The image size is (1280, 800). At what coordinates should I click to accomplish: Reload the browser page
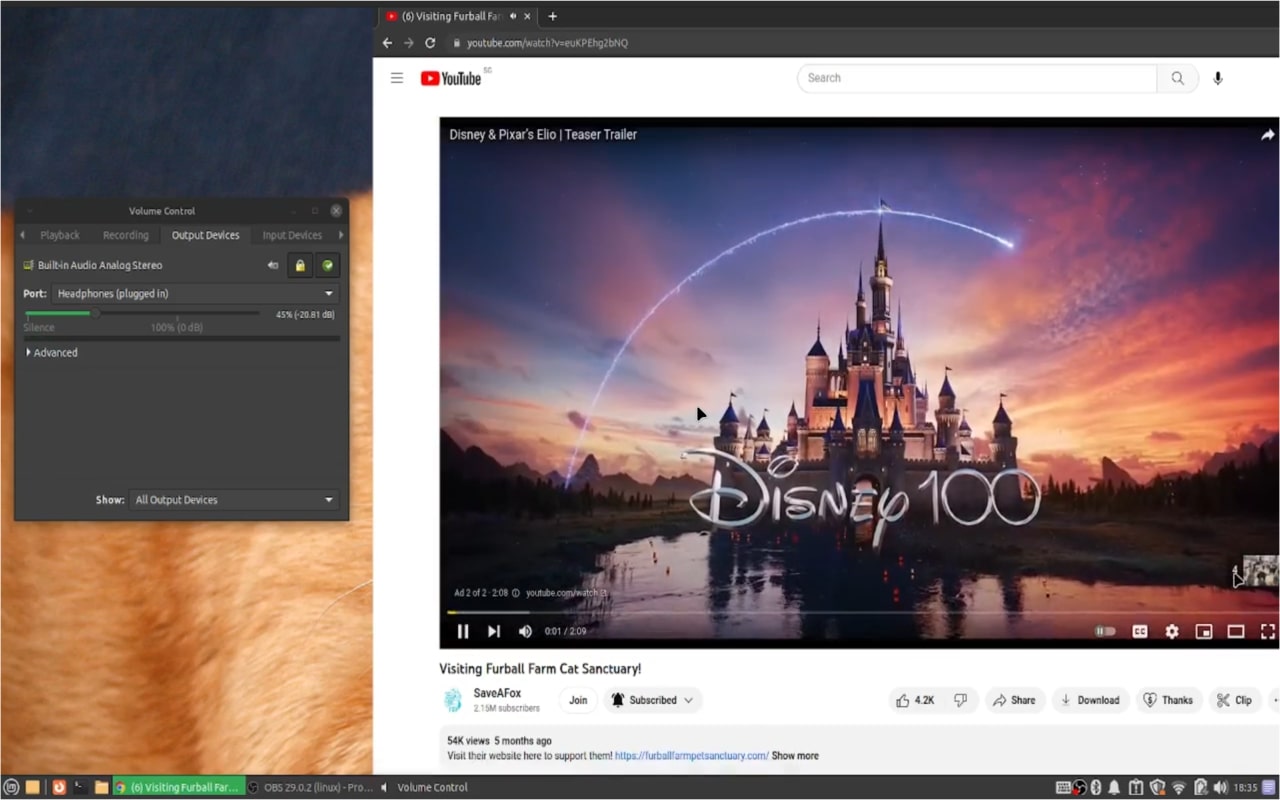430,43
